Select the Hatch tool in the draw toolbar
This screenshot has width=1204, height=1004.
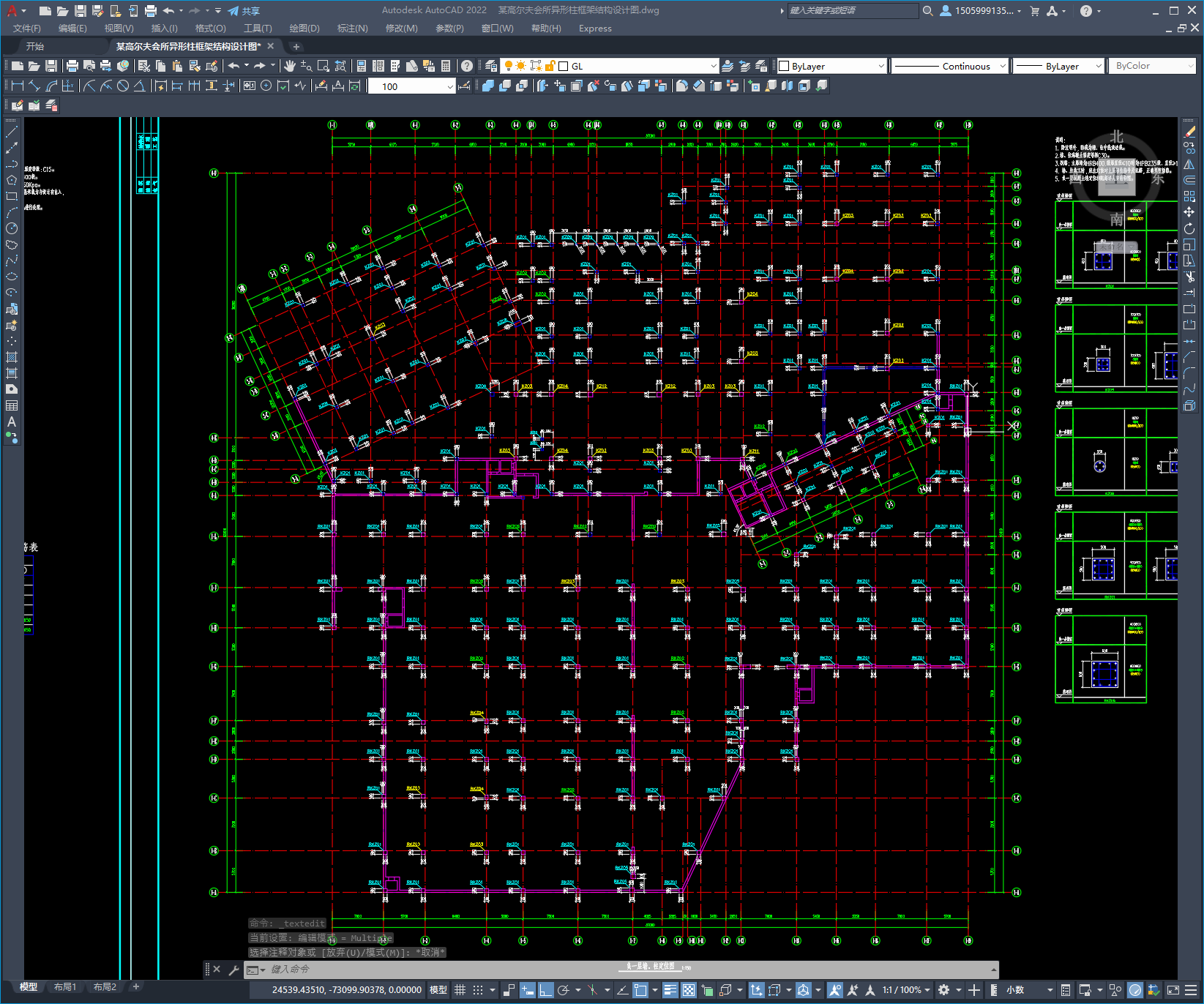coord(12,357)
